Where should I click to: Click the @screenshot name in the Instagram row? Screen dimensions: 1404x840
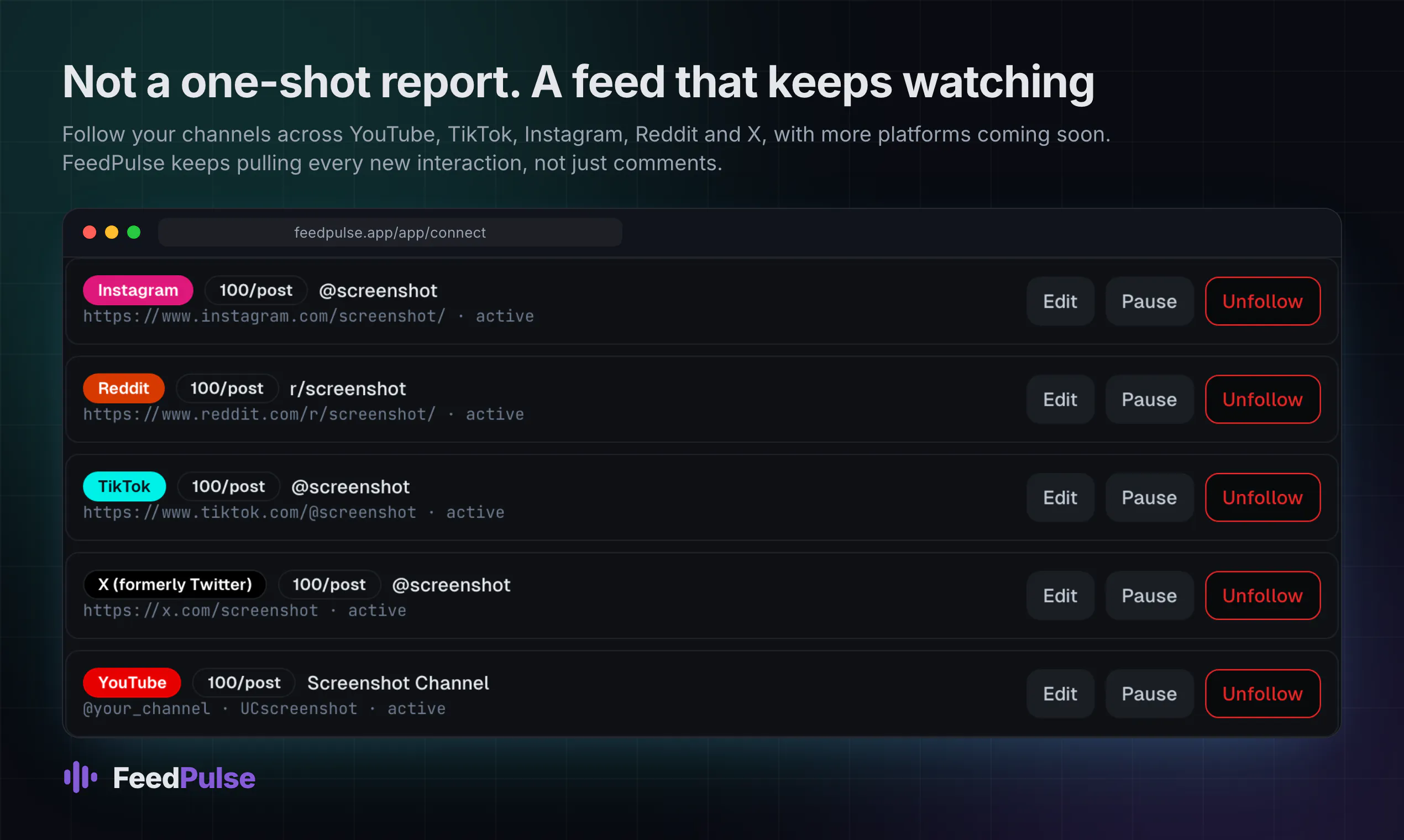(378, 291)
